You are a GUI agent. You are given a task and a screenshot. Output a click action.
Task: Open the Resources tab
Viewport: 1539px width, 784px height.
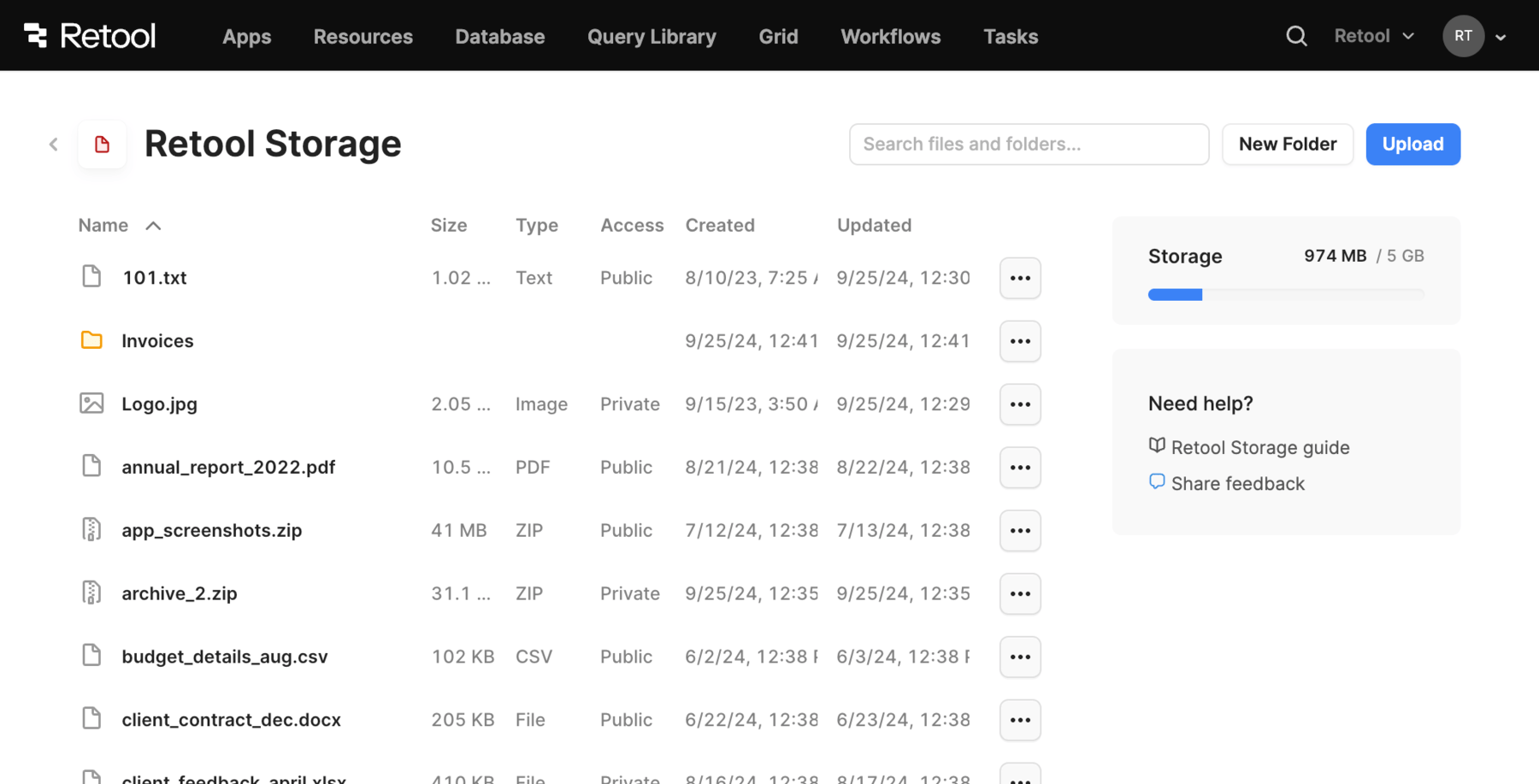363,37
